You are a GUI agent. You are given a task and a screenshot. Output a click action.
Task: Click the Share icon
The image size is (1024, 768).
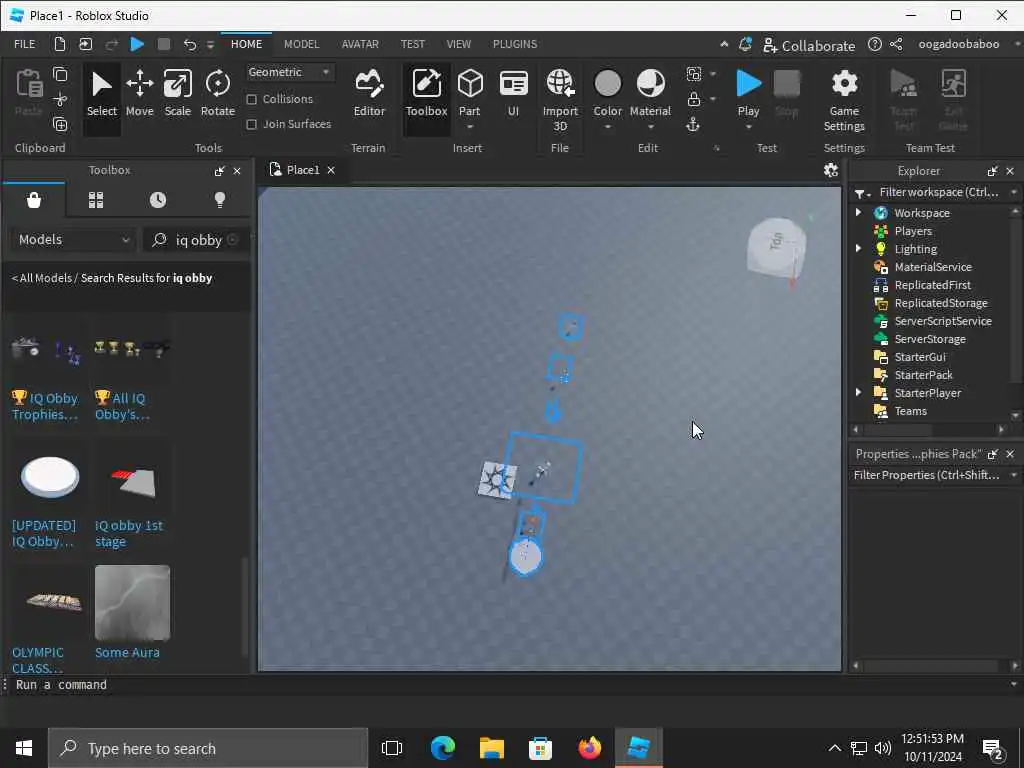point(897,44)
